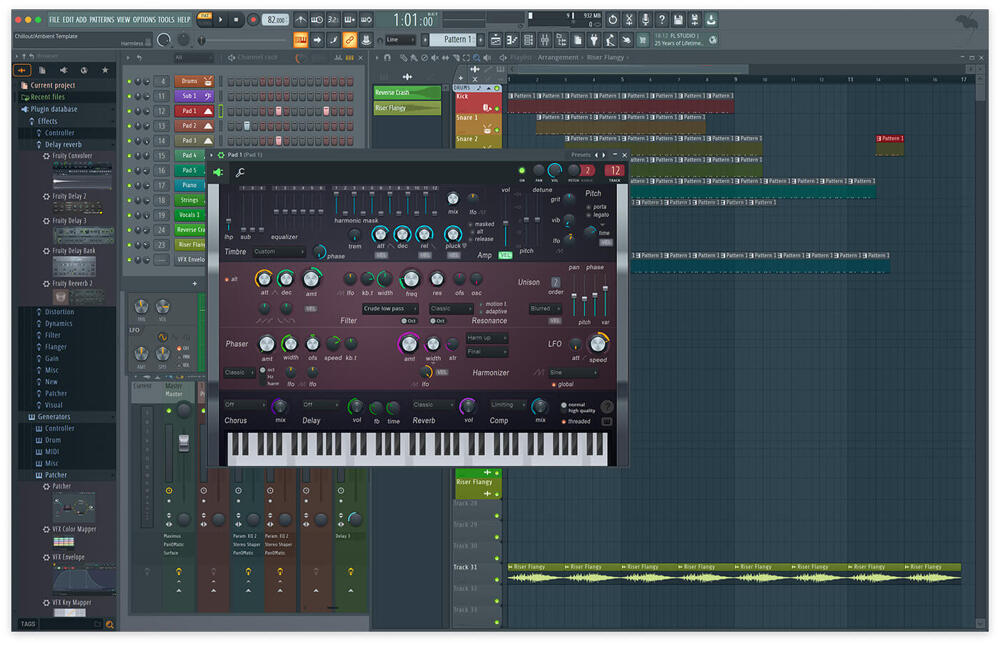The height and width of the screenshot is (645, 1000).
Task: Click the microphone icon in top toolbar
Action: pyautogui.click(x=645, y=19)
